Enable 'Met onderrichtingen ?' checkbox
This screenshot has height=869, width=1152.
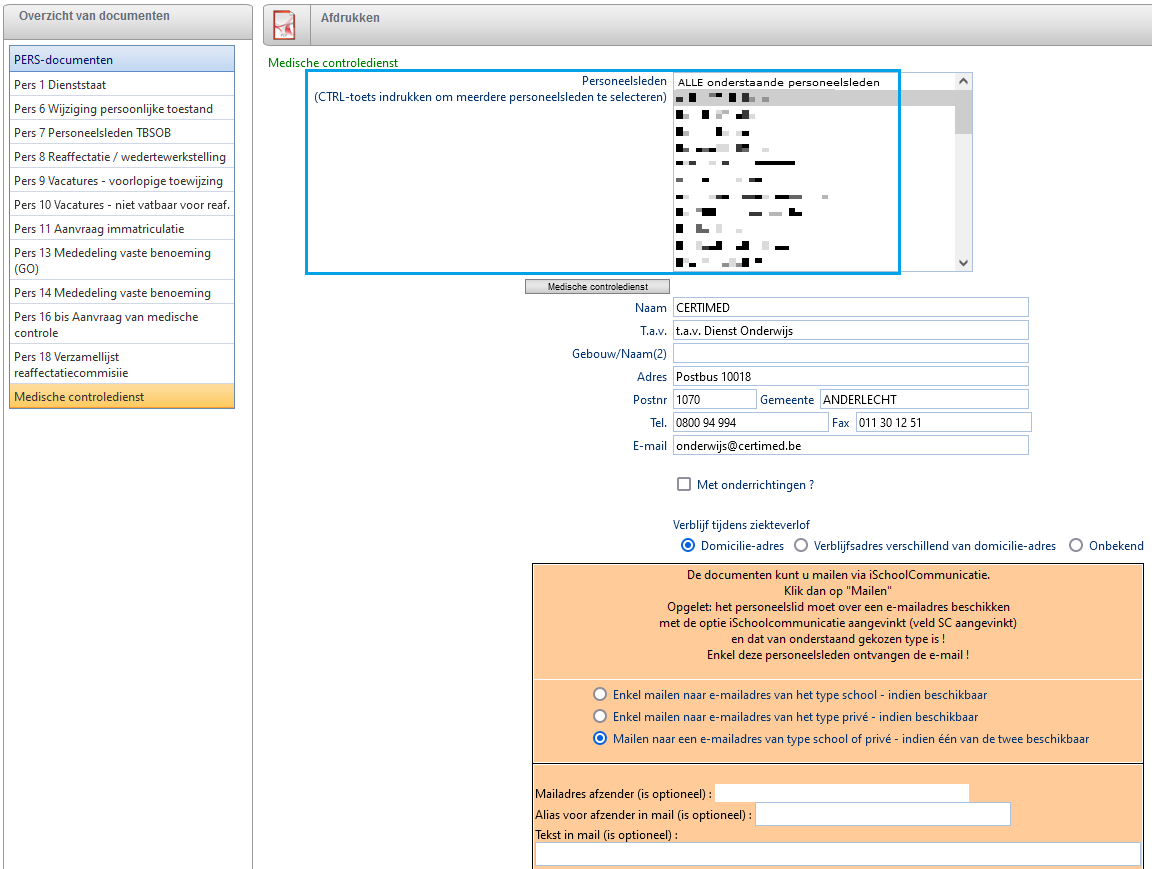[684, 484]
